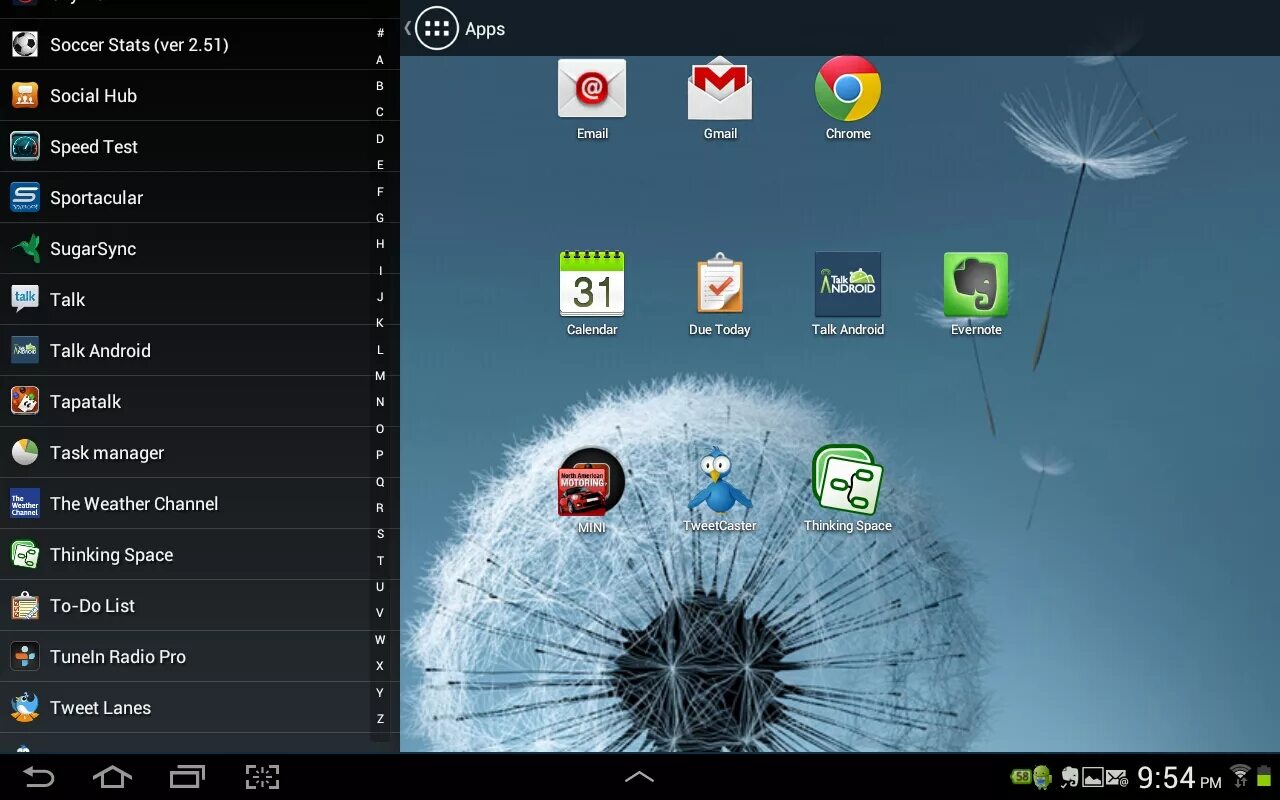Open SugarSync in the app list
1280x800 pixels.
185,249
